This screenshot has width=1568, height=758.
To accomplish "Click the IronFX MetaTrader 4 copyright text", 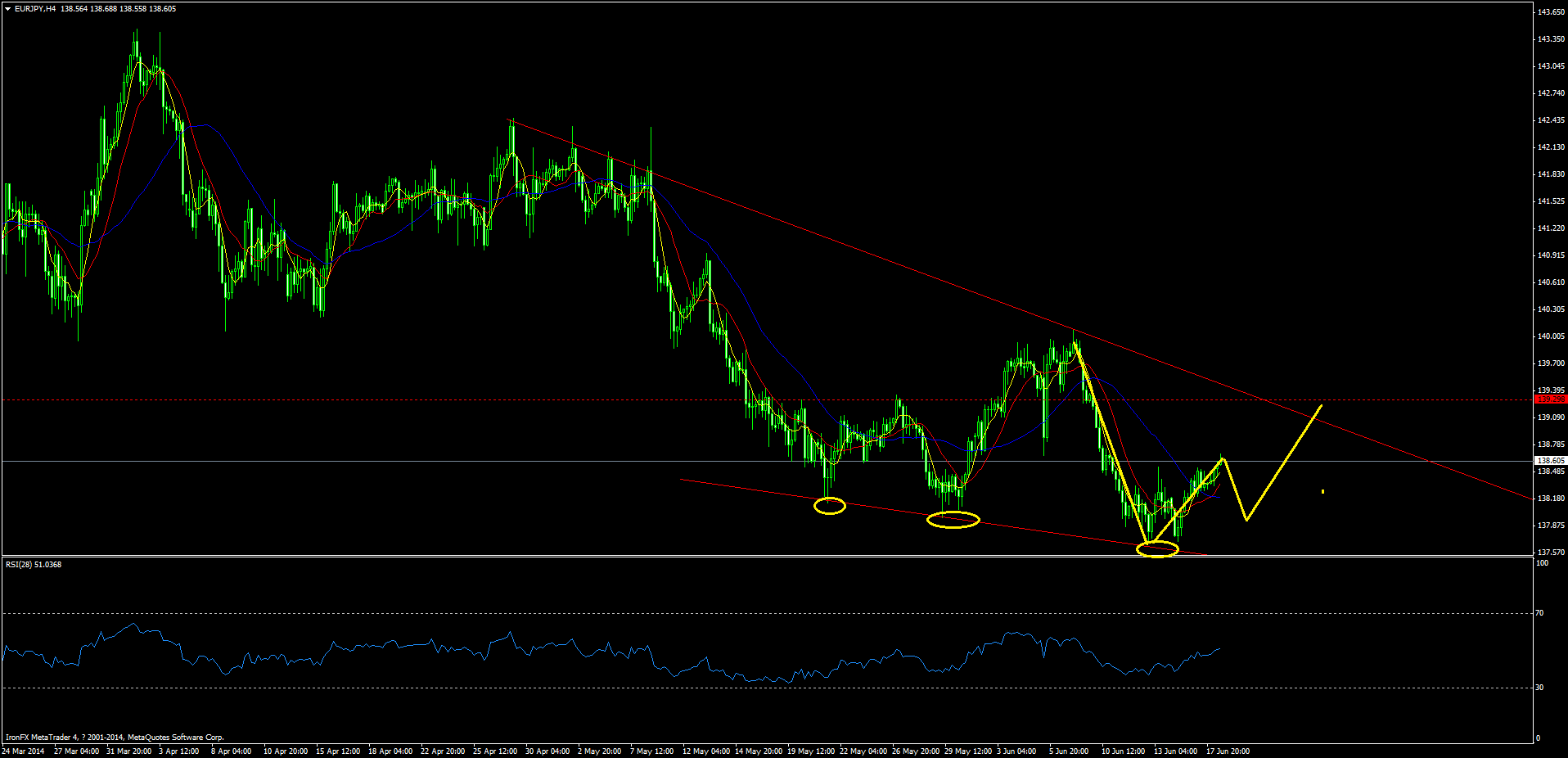I will pos(115,738).
